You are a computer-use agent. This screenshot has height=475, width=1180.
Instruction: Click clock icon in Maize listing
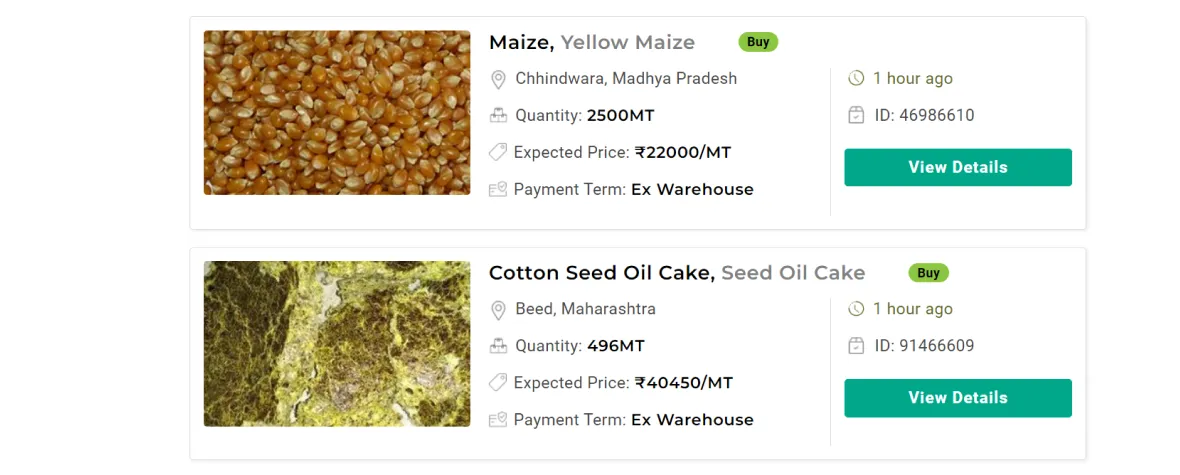click(x=856, y=78)
